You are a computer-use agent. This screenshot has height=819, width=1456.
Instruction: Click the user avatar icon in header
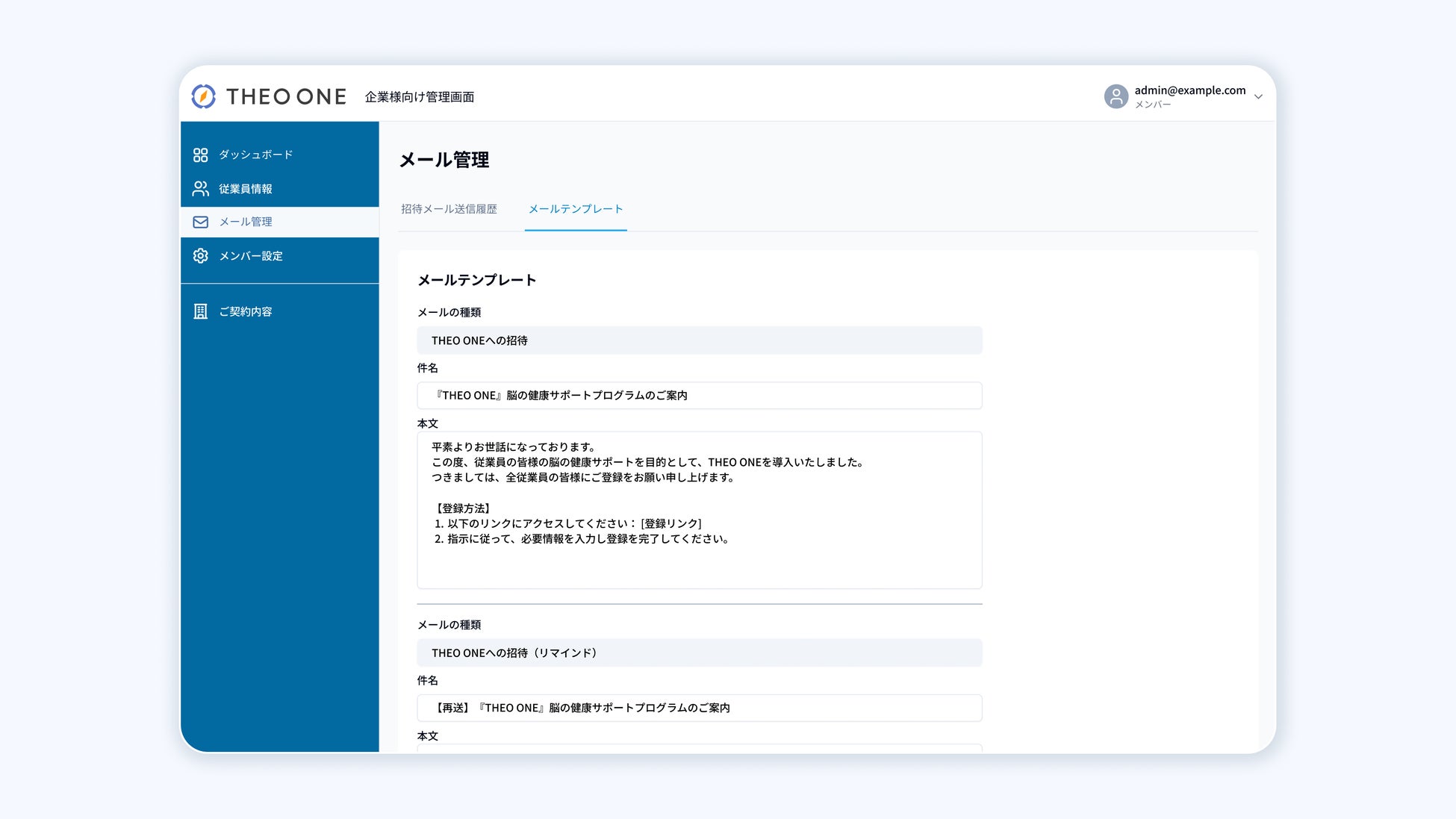click(x=1116, y=96)
